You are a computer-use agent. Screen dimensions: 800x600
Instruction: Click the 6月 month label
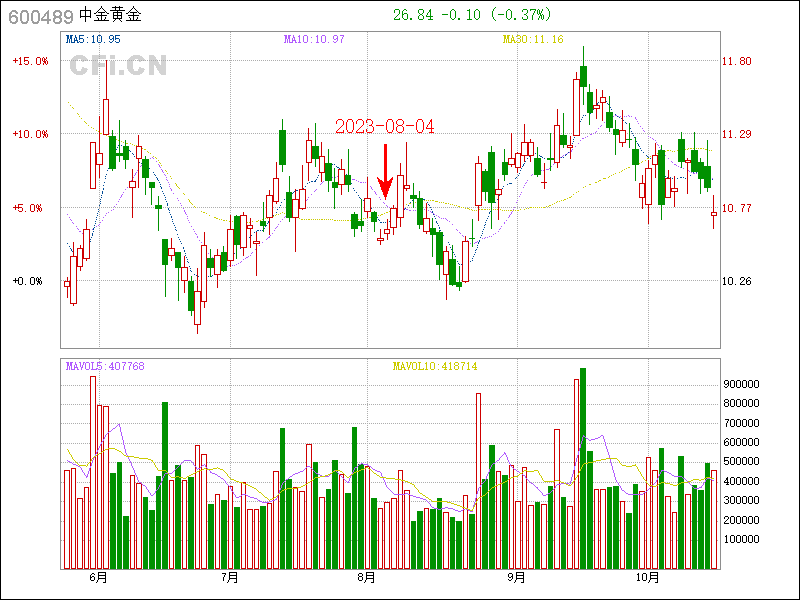point(98,578)
